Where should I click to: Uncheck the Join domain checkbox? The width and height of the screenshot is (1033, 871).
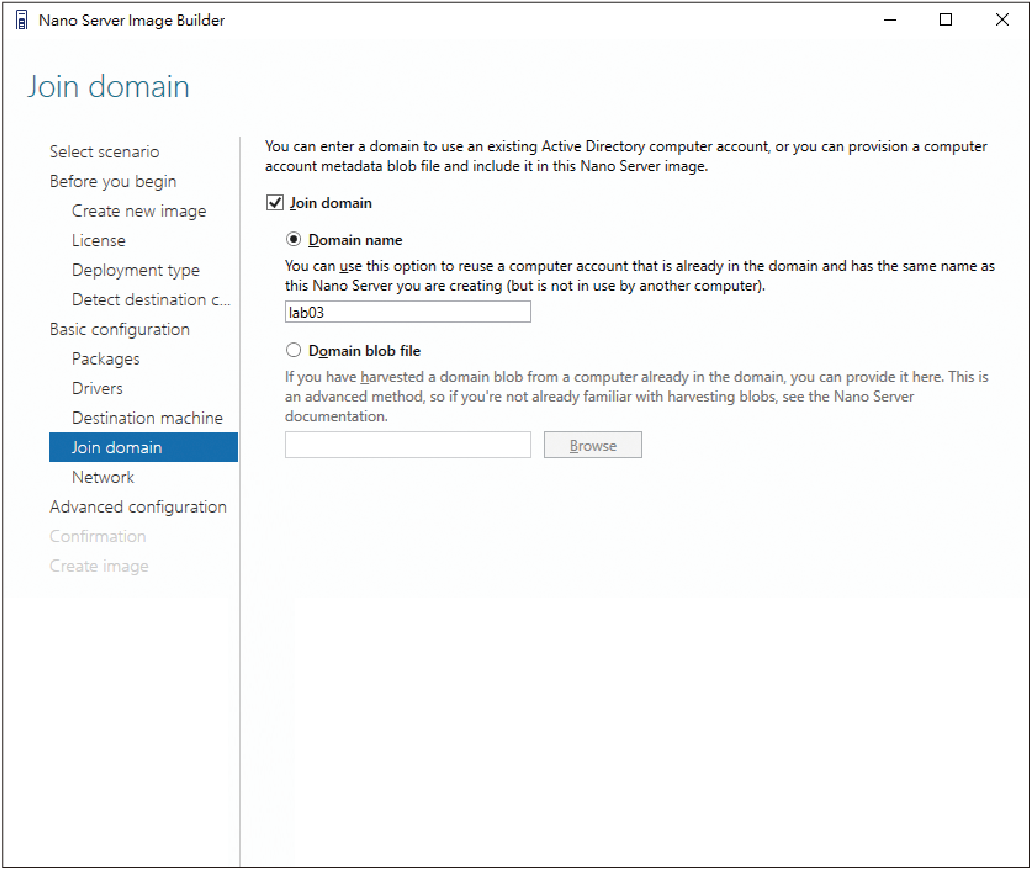click(275, 202)
